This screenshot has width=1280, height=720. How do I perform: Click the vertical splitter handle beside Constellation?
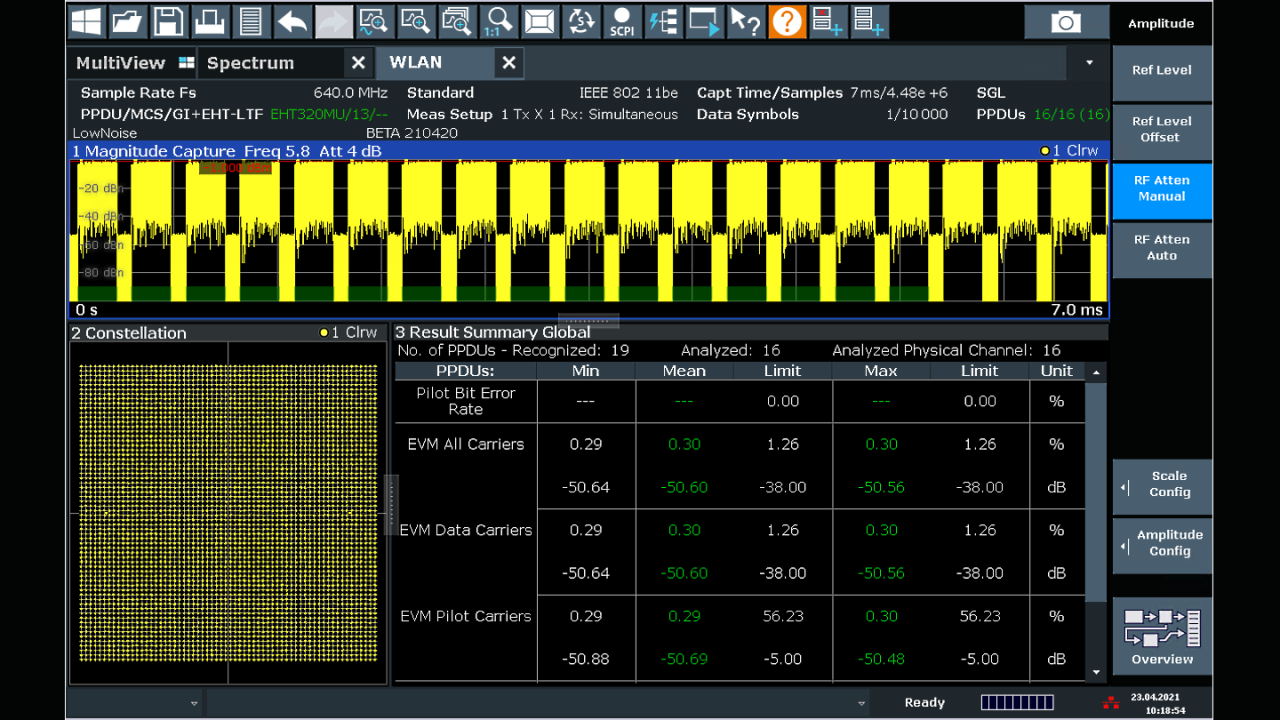(391, 505)
